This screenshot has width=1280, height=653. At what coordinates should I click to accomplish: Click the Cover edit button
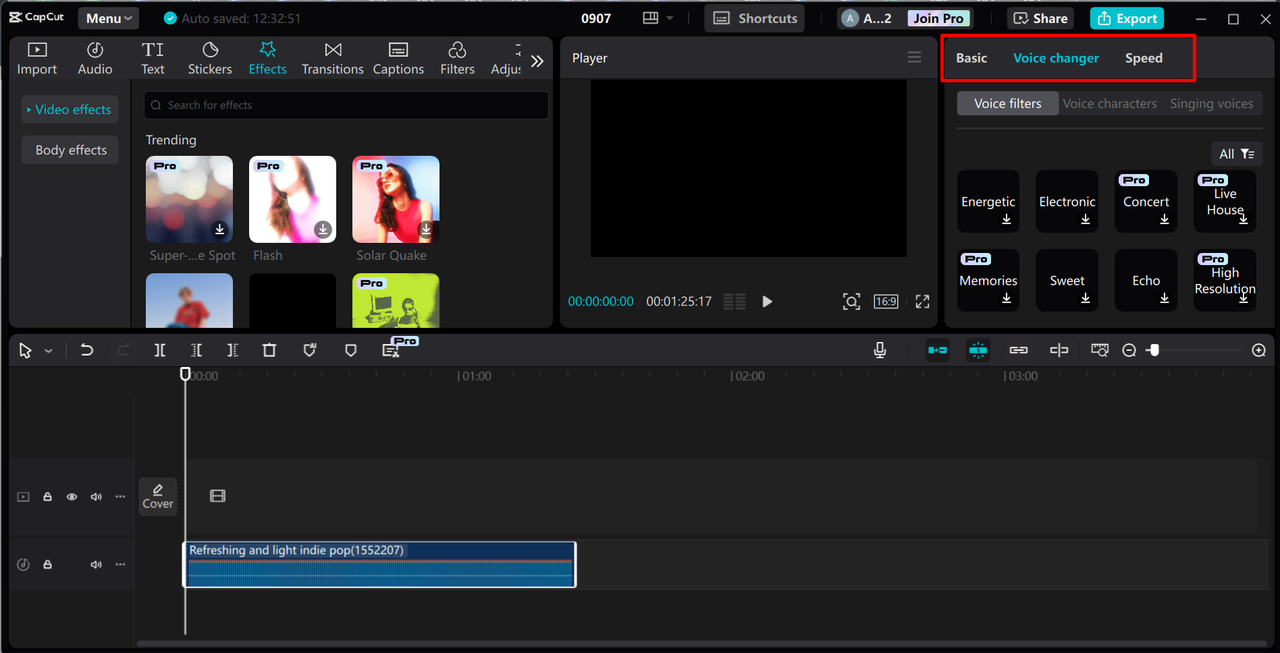158,496
